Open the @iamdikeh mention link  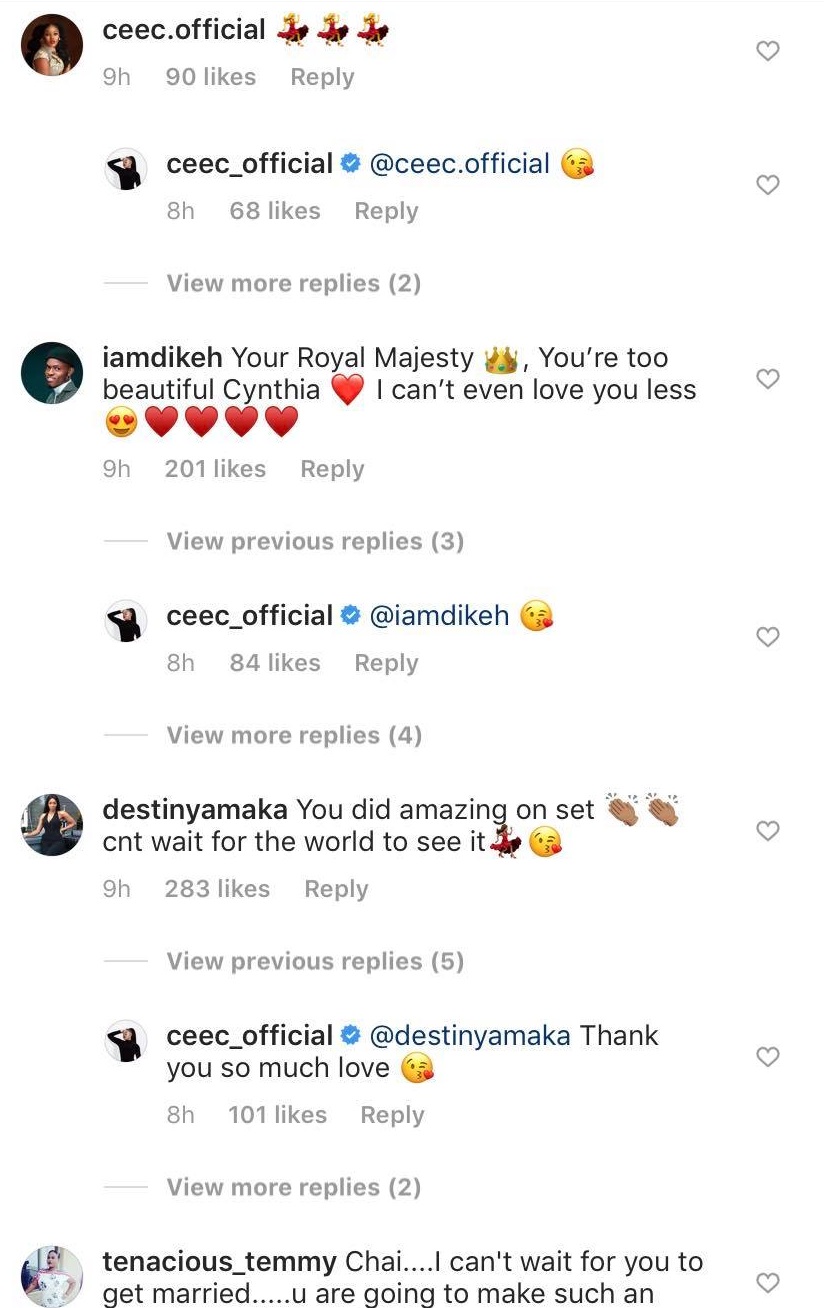pyautogui.click(x=439, y=616)
